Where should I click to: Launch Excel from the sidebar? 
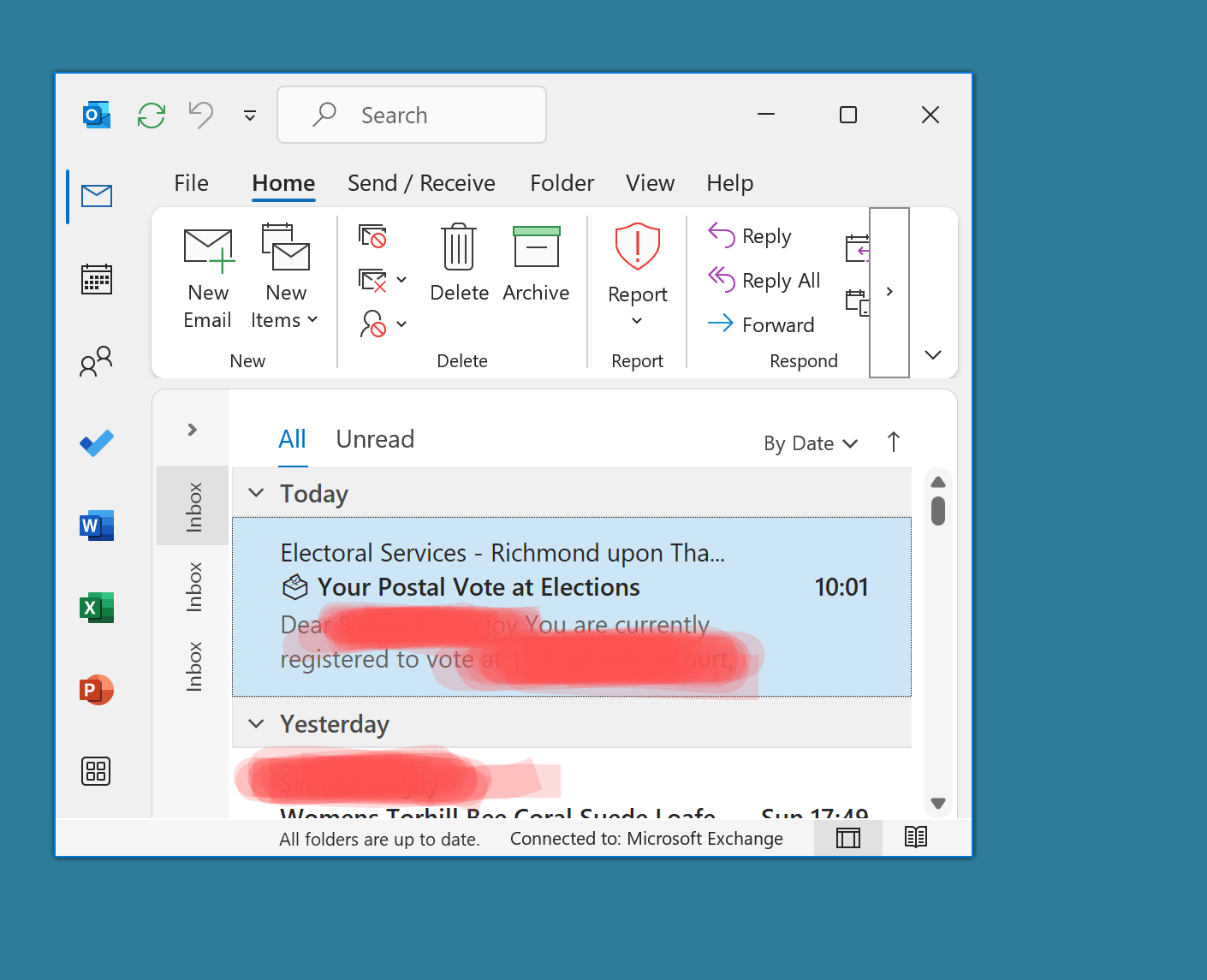click(97, 607)
